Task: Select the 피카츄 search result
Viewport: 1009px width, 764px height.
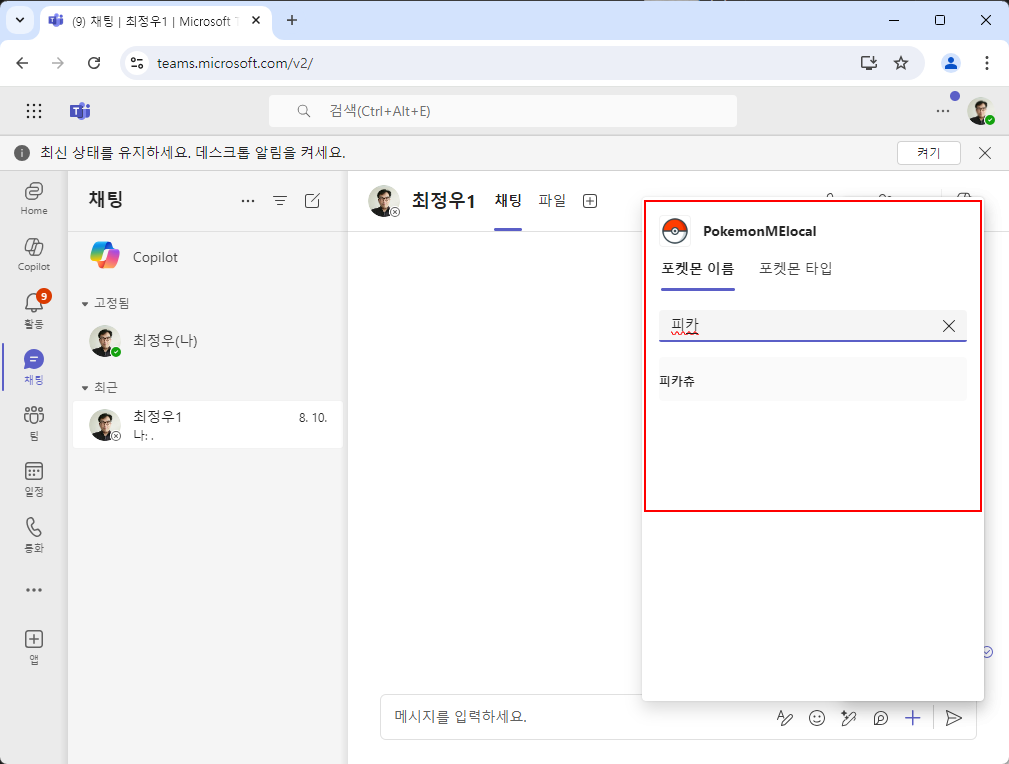Action: coord(812,380)
